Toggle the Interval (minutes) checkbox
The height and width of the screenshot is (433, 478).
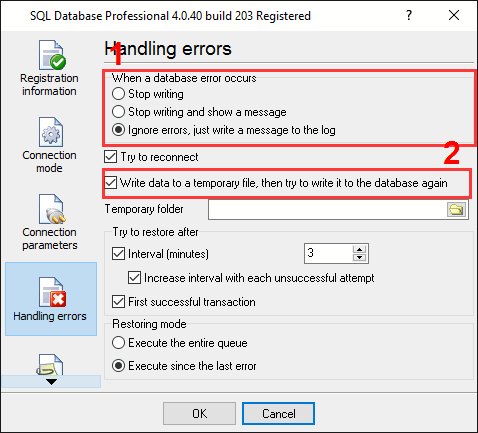[x=118, y=254]
